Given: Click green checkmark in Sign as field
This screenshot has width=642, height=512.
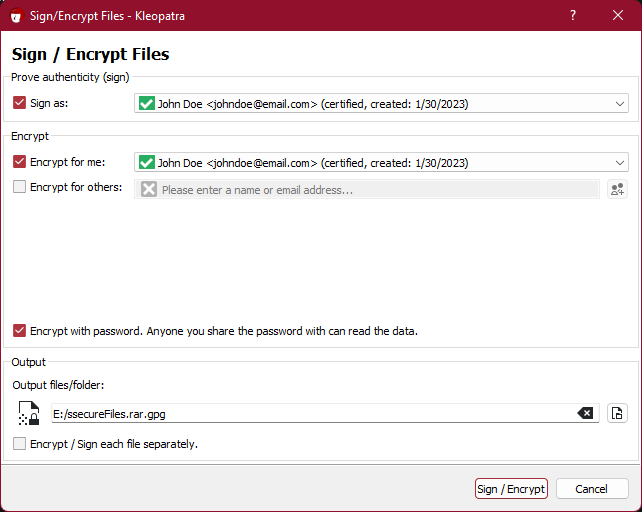Looking at the screenshot, I should click(147, 103).
